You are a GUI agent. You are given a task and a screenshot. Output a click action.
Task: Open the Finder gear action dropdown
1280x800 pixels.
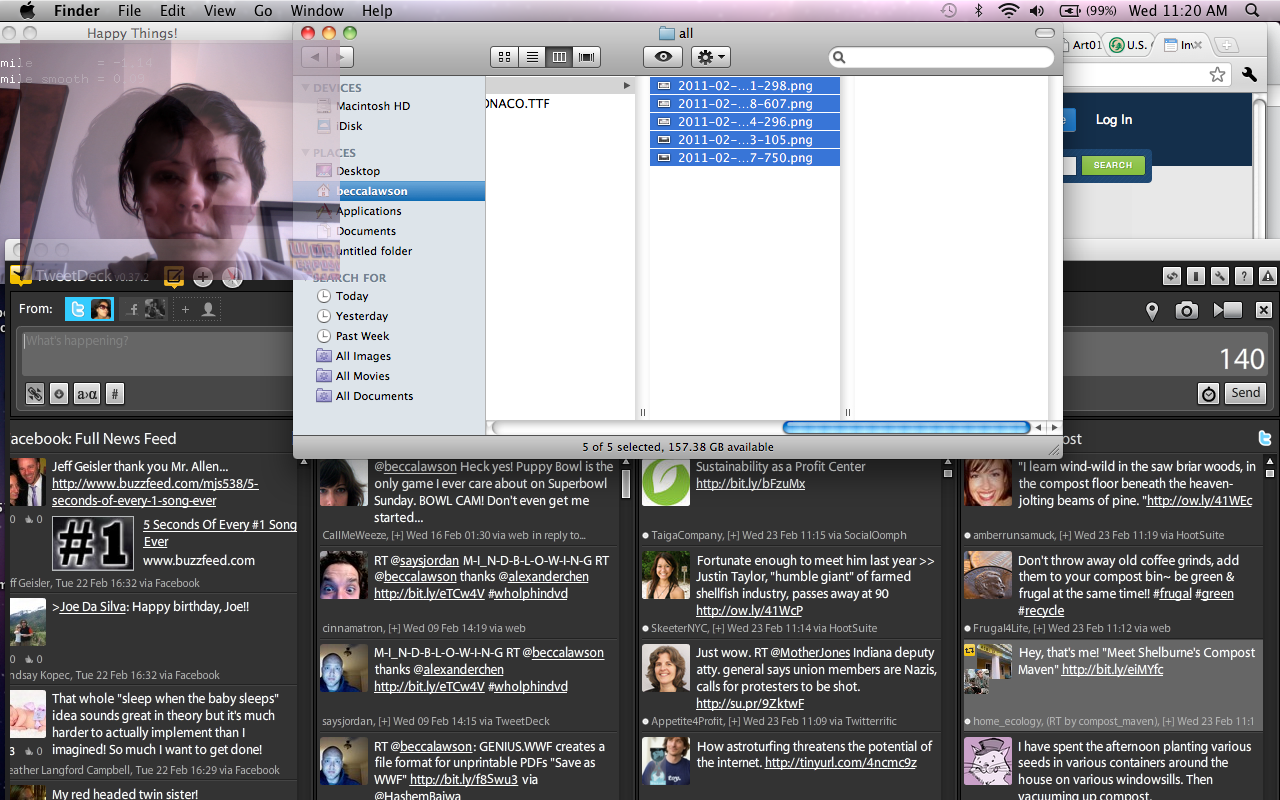[711, 57]
